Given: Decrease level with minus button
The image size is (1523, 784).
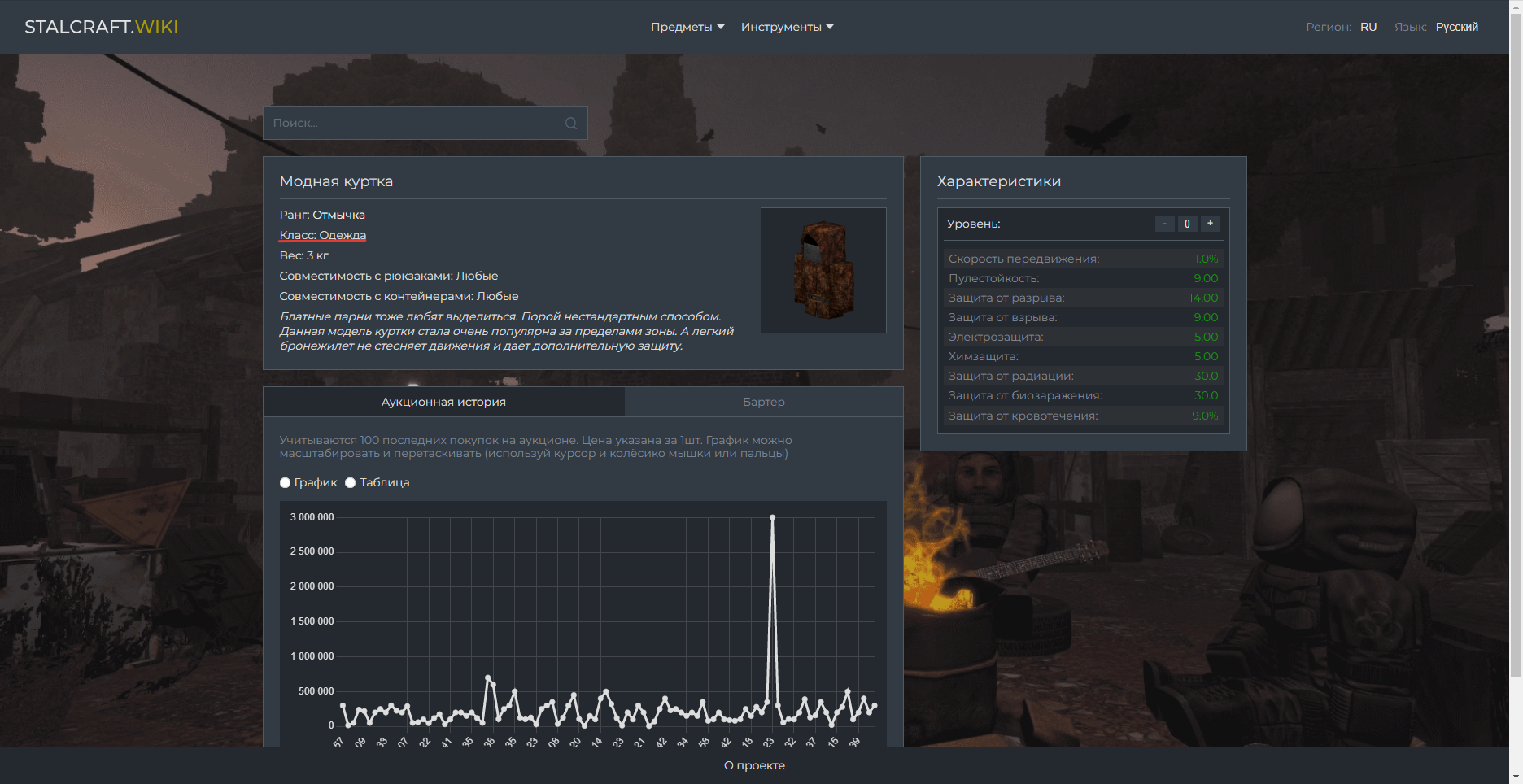Looking at the screenshot, I should [1164, 224].
